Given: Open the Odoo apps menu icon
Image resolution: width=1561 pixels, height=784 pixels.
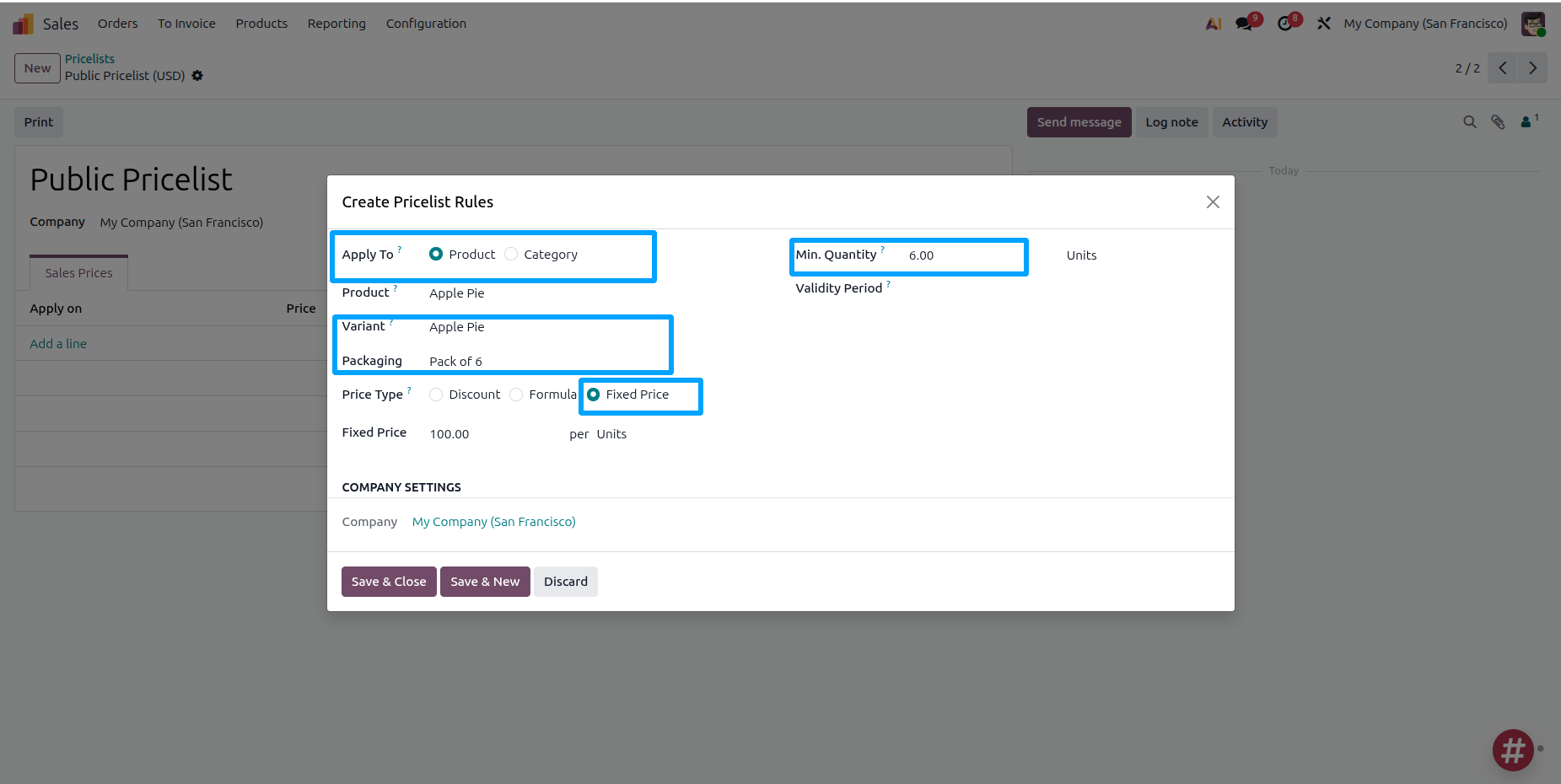Looking at the screenshot, I should pos(22,23).
